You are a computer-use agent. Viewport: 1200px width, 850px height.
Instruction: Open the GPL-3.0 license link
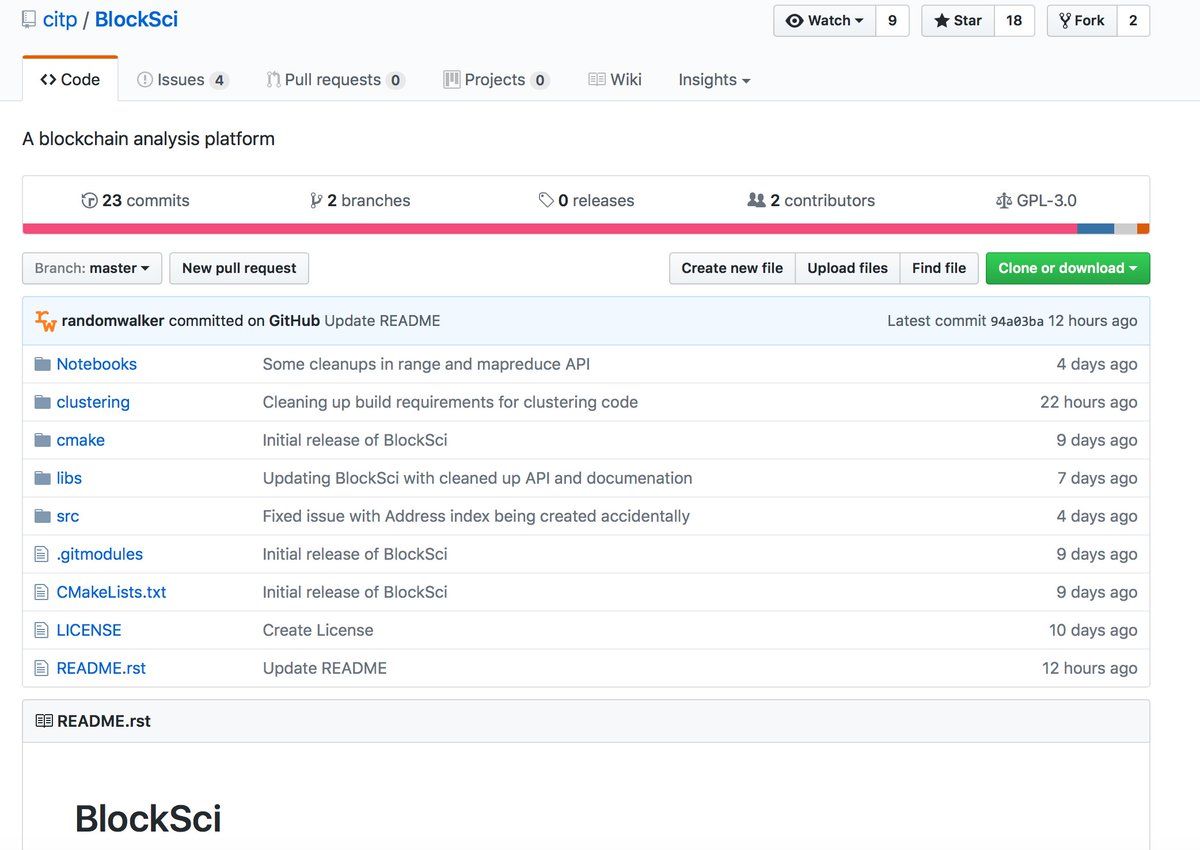tap(1036, 200)
